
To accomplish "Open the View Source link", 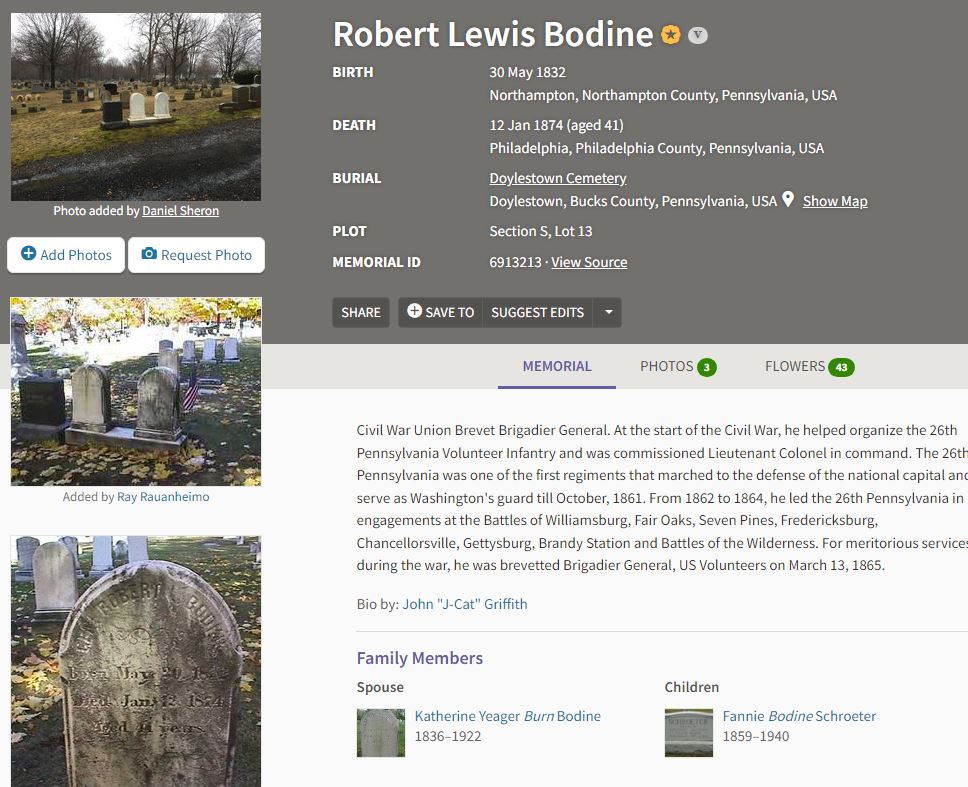I will 589,262.
